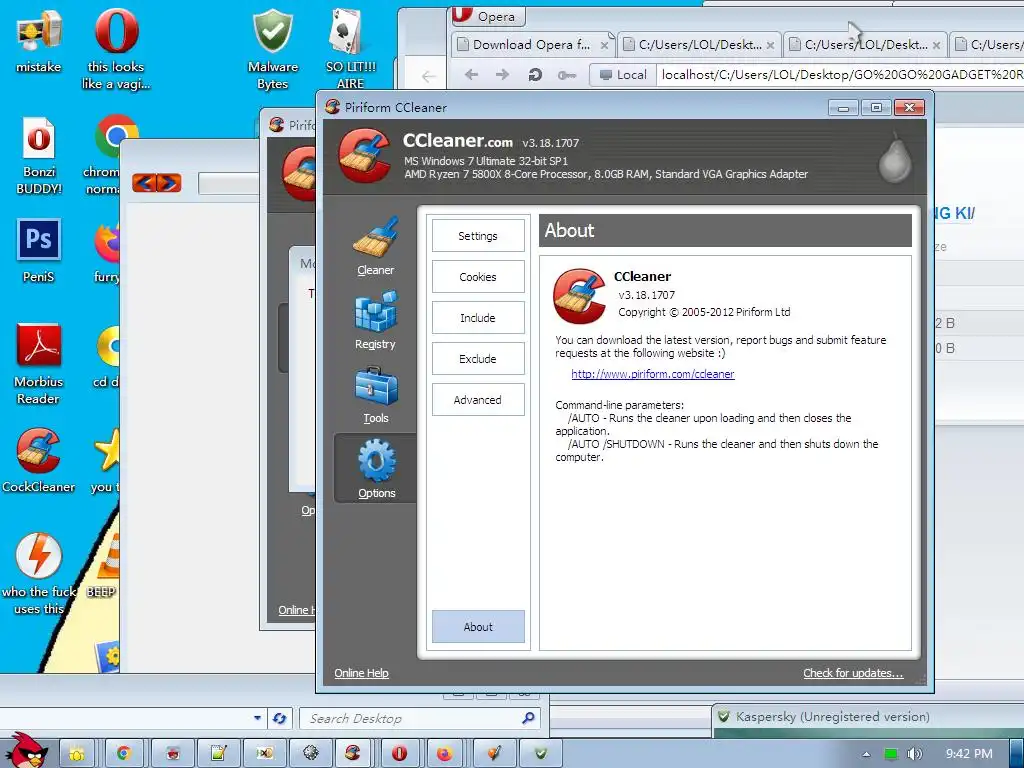Open the 'mistake' desktop icon
Screen dimensions: 1024x768
point(39,39)
